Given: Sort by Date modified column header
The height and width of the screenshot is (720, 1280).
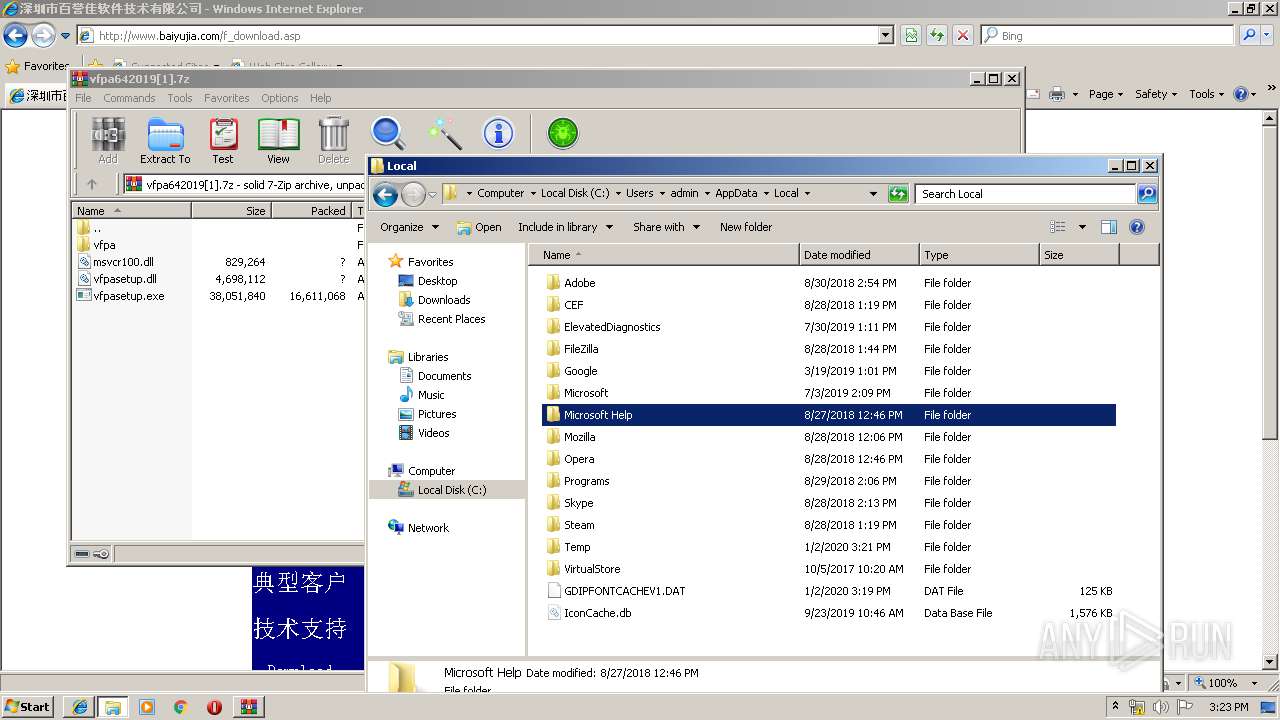Looking at the screenshot, I should pos(858,255).
